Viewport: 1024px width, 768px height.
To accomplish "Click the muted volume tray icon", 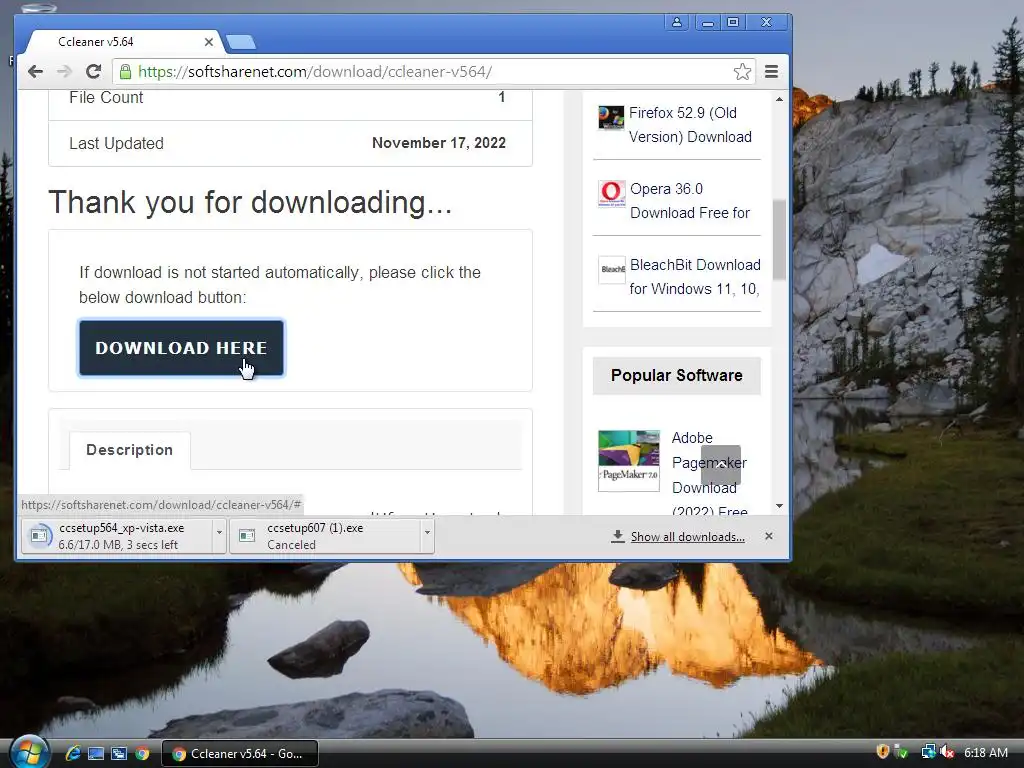I will tap(947, 752).
